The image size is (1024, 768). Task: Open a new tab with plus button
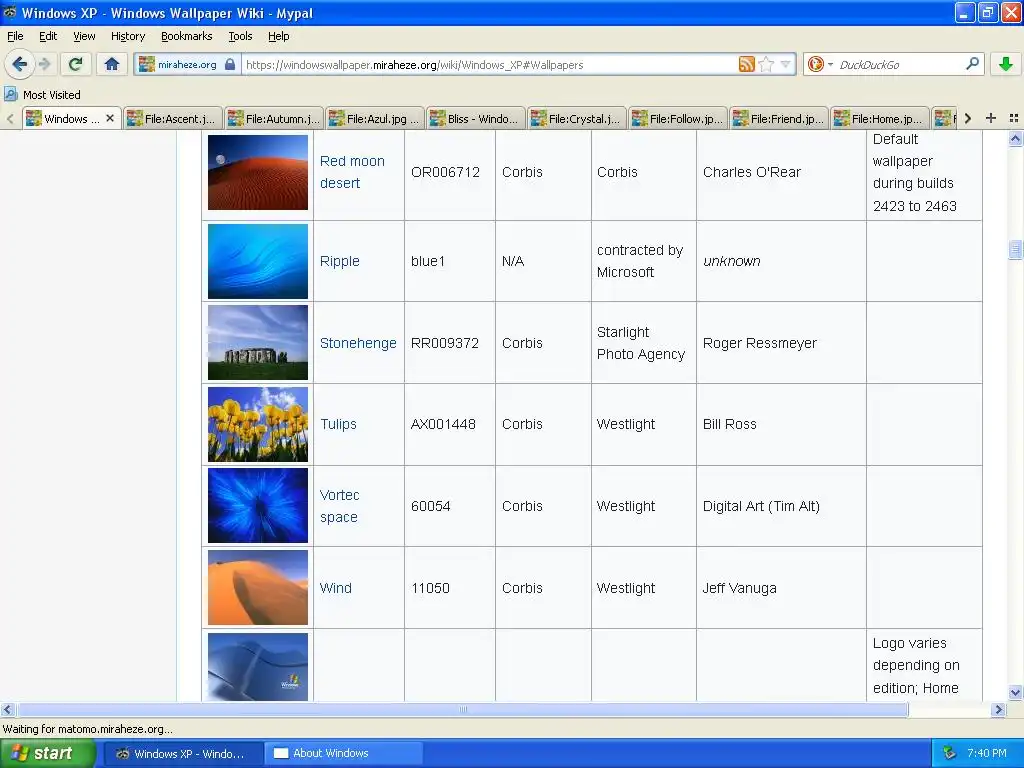tap(991, 118)
